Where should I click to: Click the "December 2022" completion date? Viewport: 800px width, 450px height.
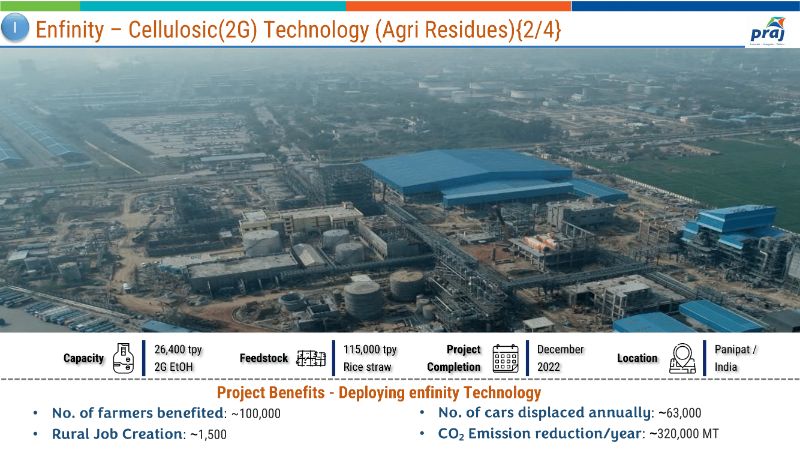click(x=560, y=358)
